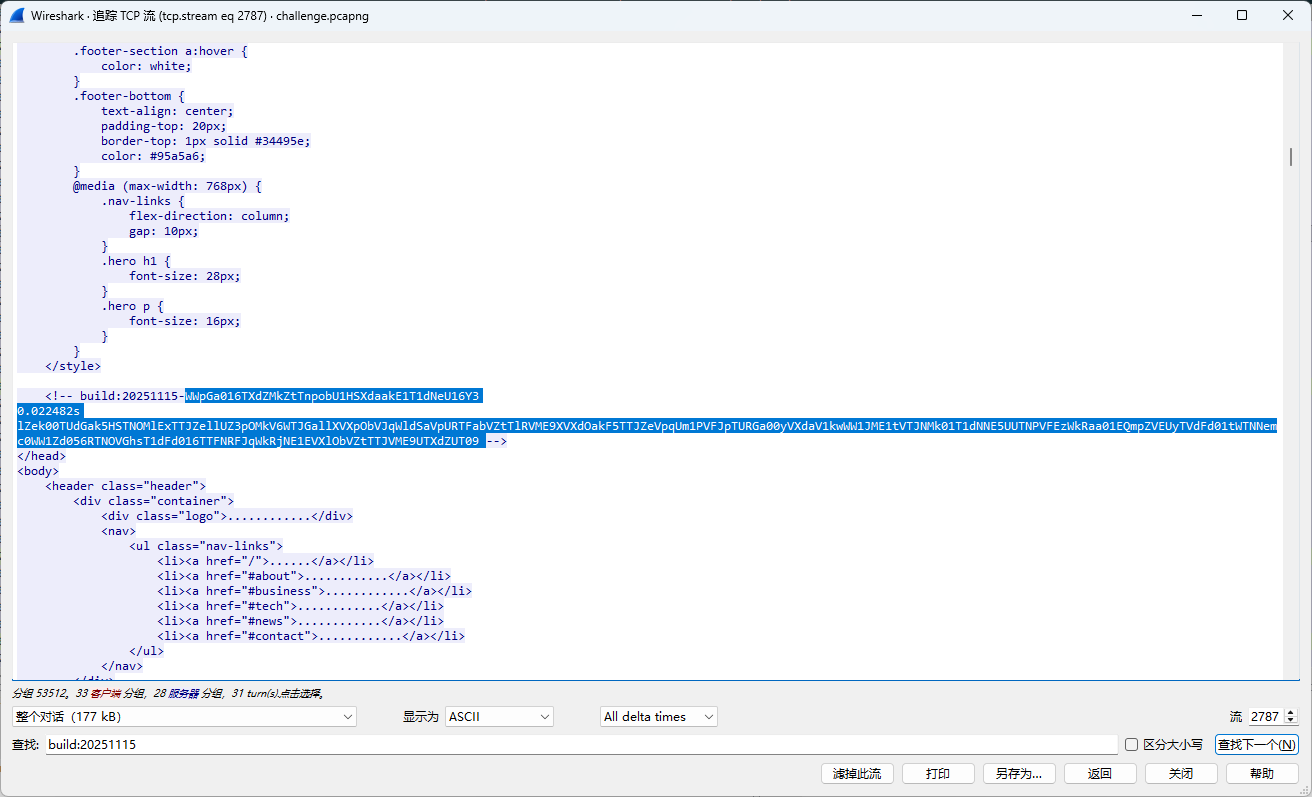1312x797 pixels.
Task: Open the All delta times dropdown
Action: pos(658,717)
